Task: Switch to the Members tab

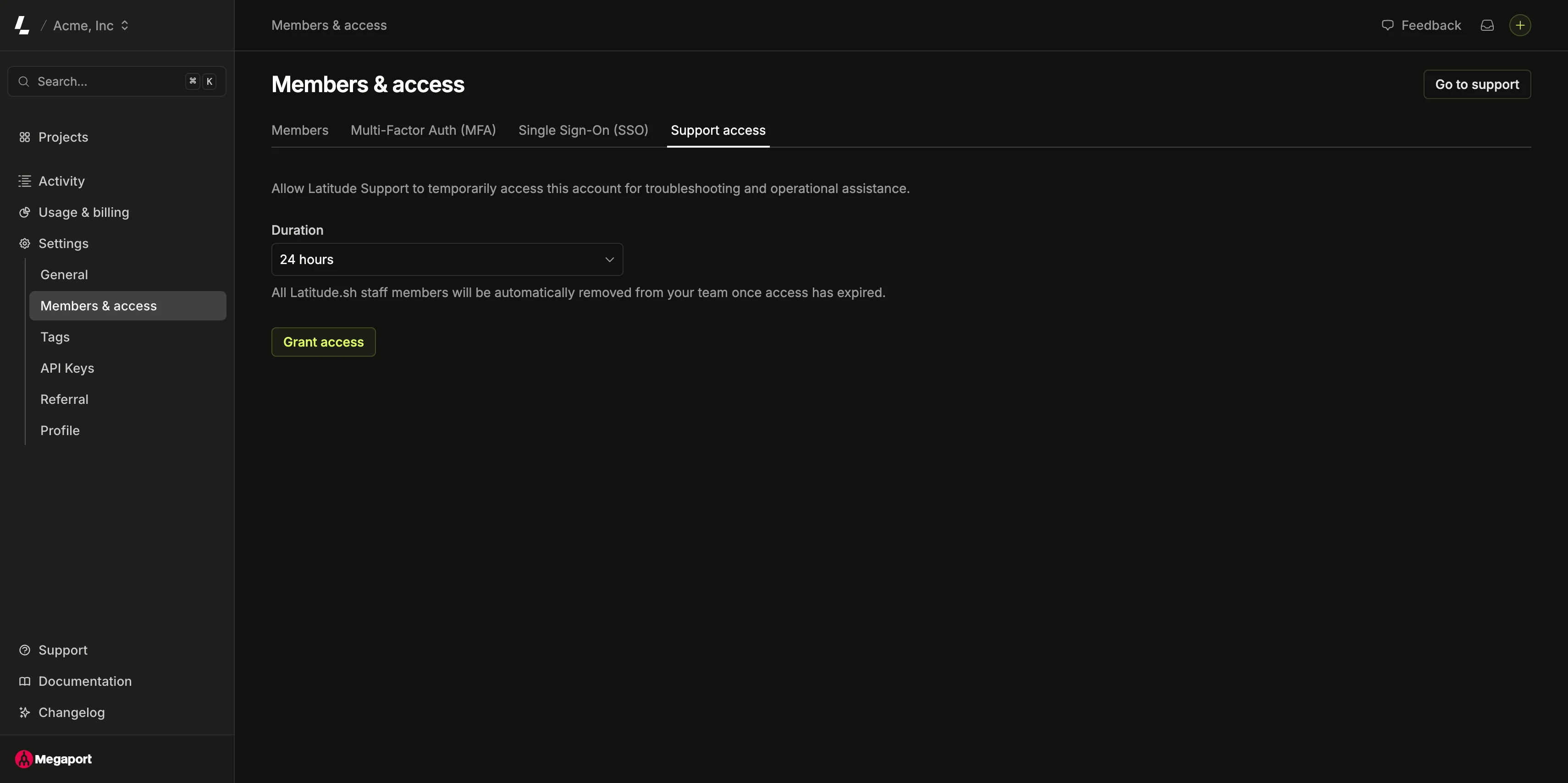Action: tap(299, 130)
